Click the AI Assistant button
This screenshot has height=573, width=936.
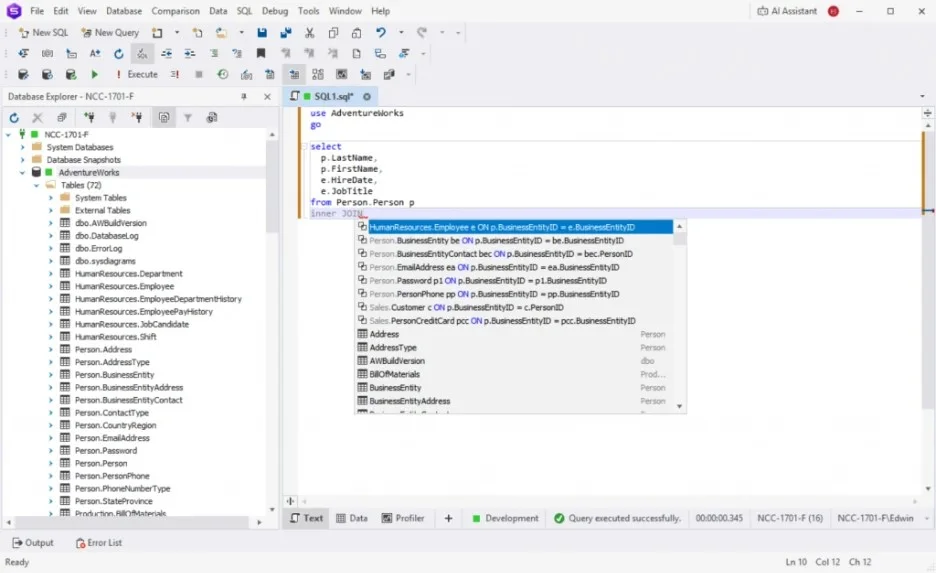tap(787, 11)
